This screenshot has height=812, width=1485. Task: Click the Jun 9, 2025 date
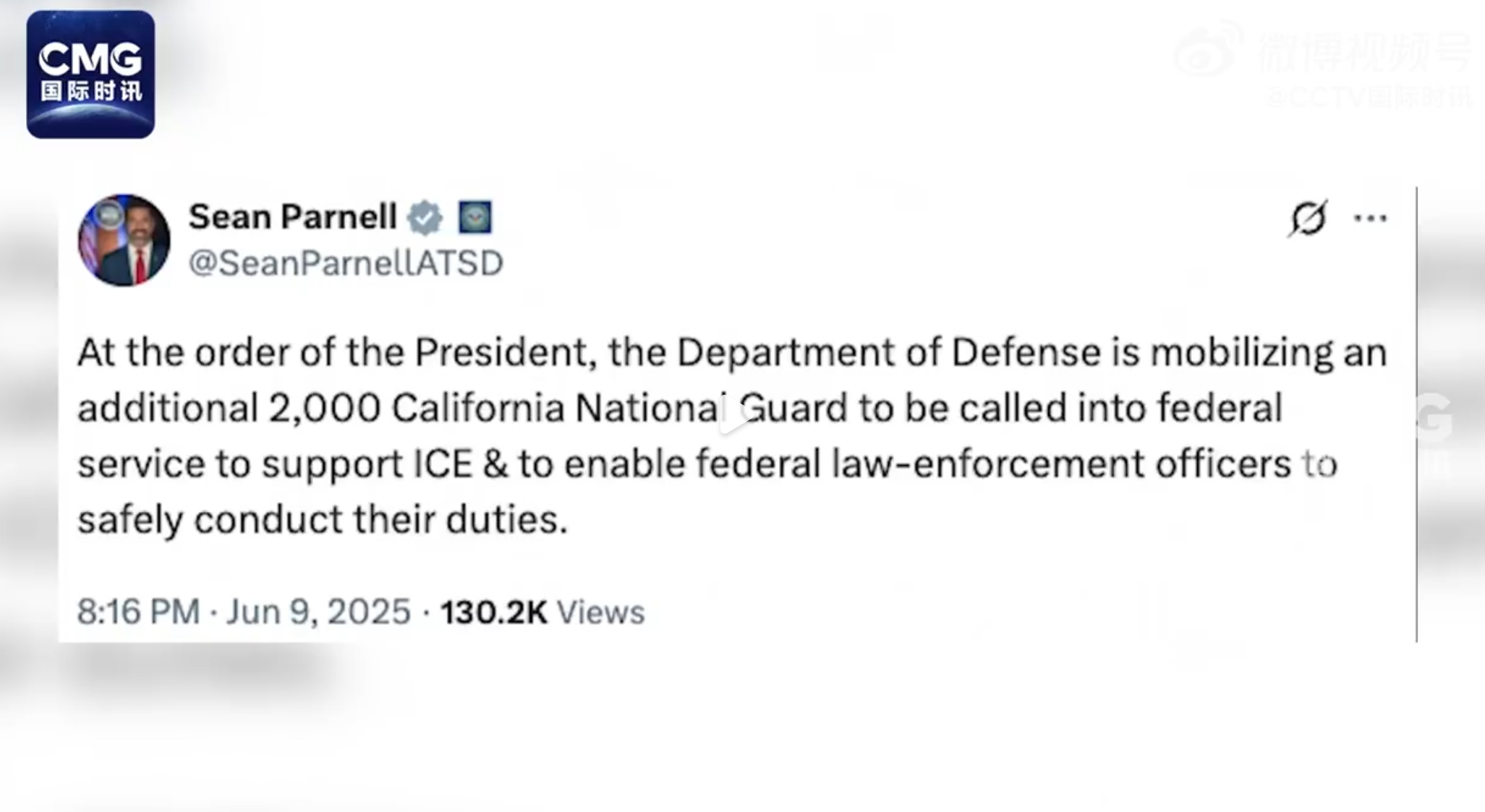point(318,612)
